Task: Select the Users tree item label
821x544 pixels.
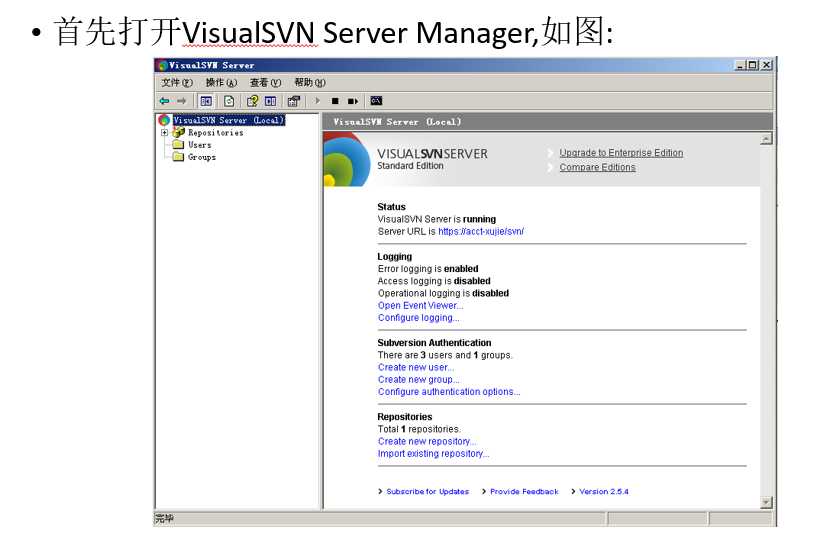Action: point(199,145)
